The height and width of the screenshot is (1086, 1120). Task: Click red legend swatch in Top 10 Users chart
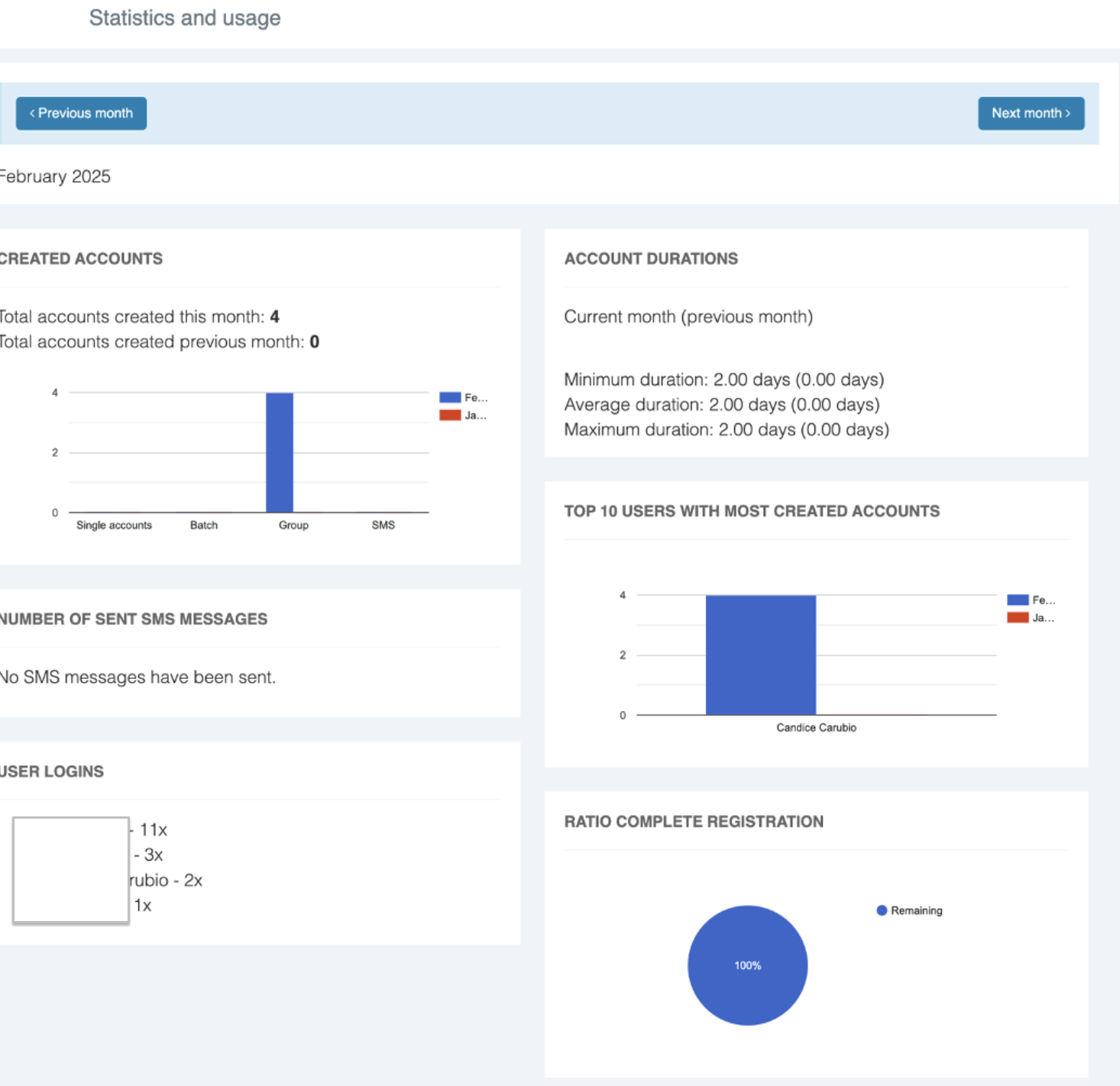1017,618
